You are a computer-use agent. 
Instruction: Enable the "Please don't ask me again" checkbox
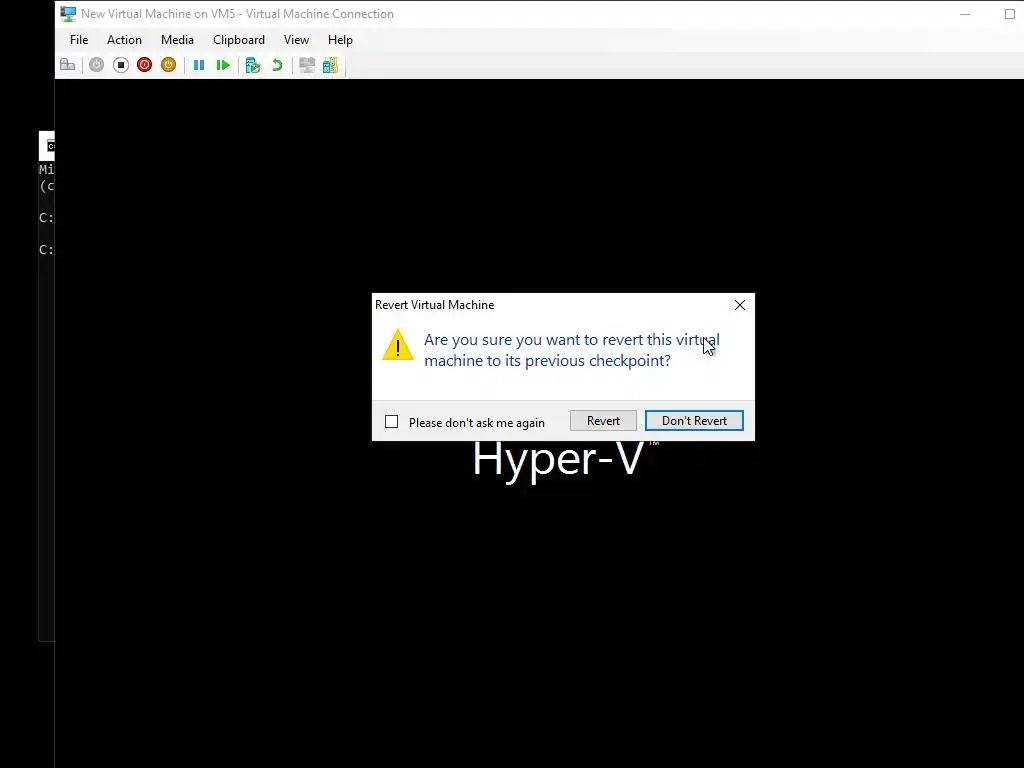point(391,422)
